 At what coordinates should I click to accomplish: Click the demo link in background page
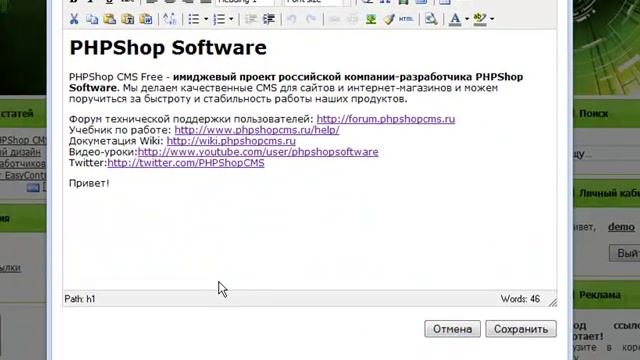click(x=621, y=227)
